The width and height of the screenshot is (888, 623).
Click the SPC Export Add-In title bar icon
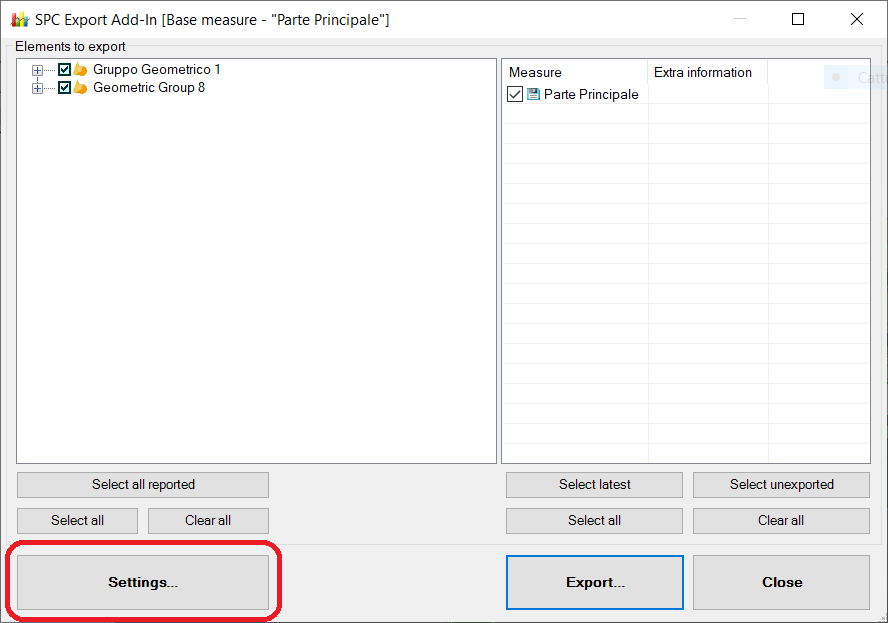(20, 18)
